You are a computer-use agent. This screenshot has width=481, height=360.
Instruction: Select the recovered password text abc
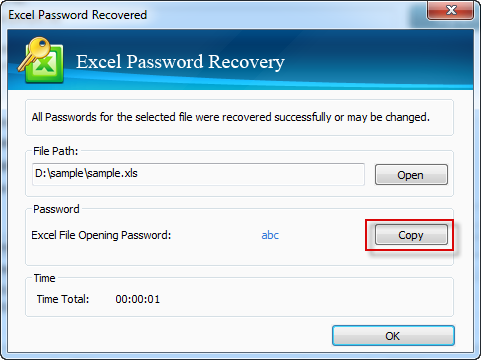(x=270, y=235)
